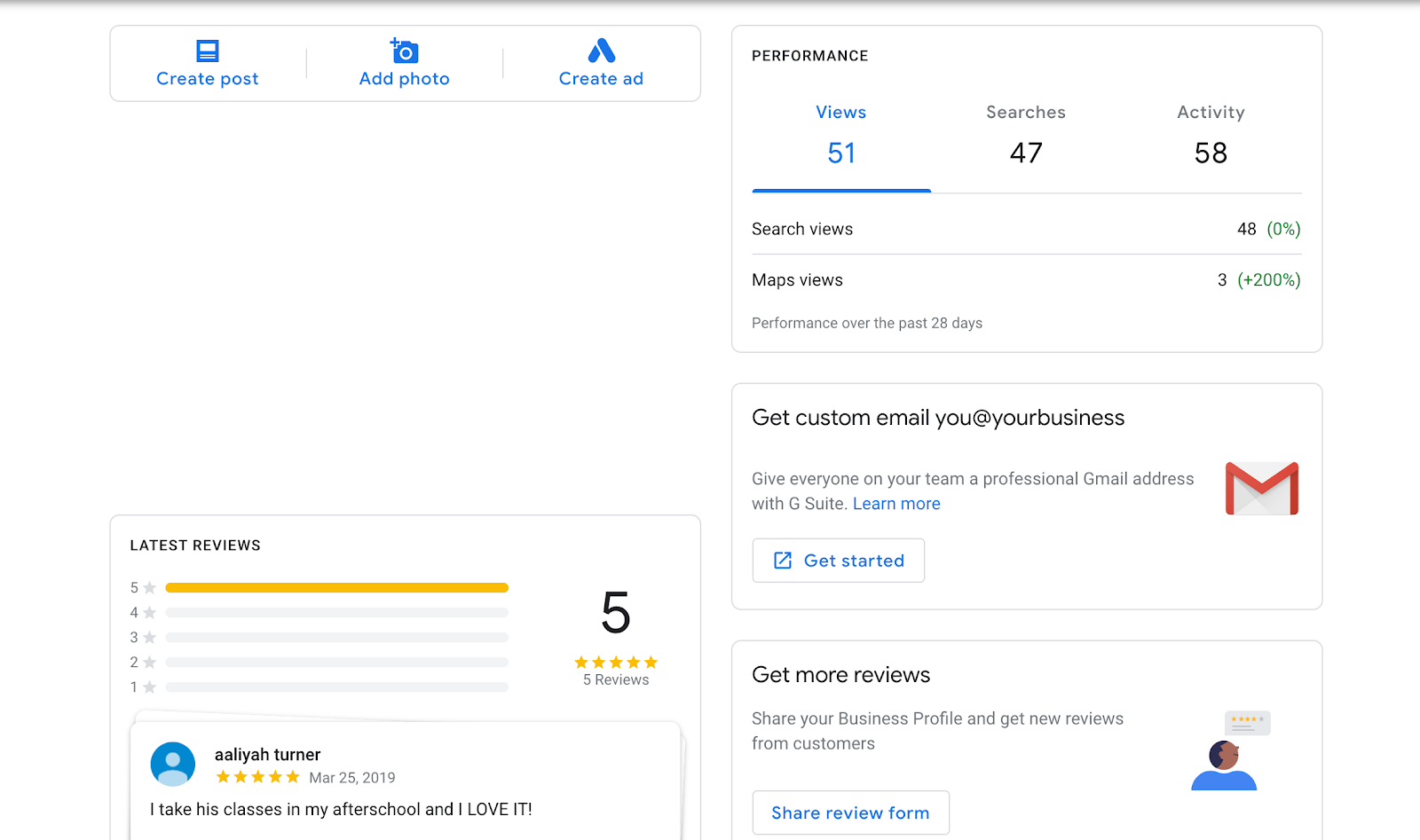Click review text "I take his classes..."
Screen dimensions: 1420x840
(x=342, y=810)
